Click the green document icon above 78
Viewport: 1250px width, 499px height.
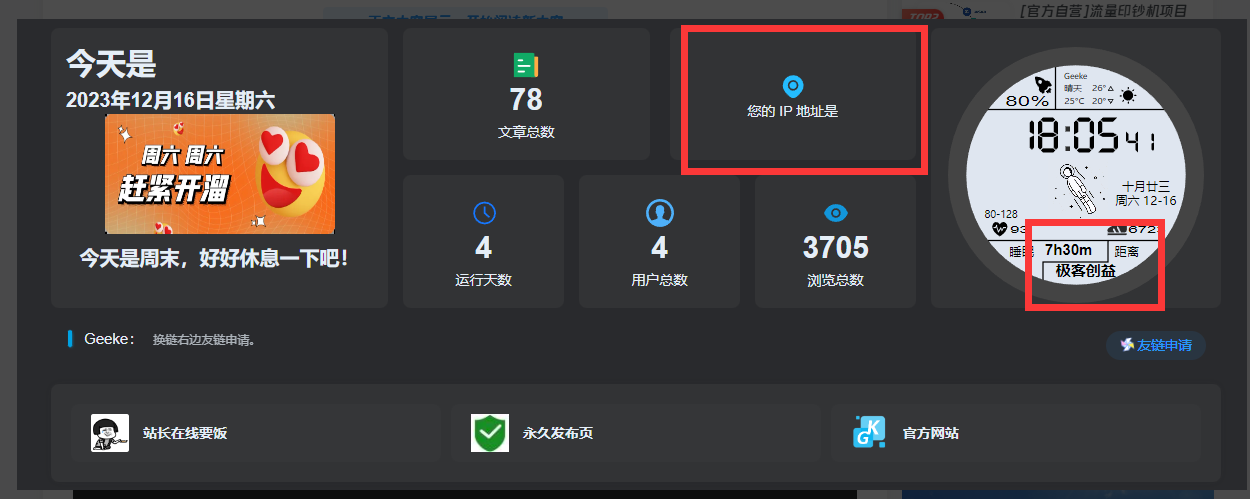pos(526,66)
